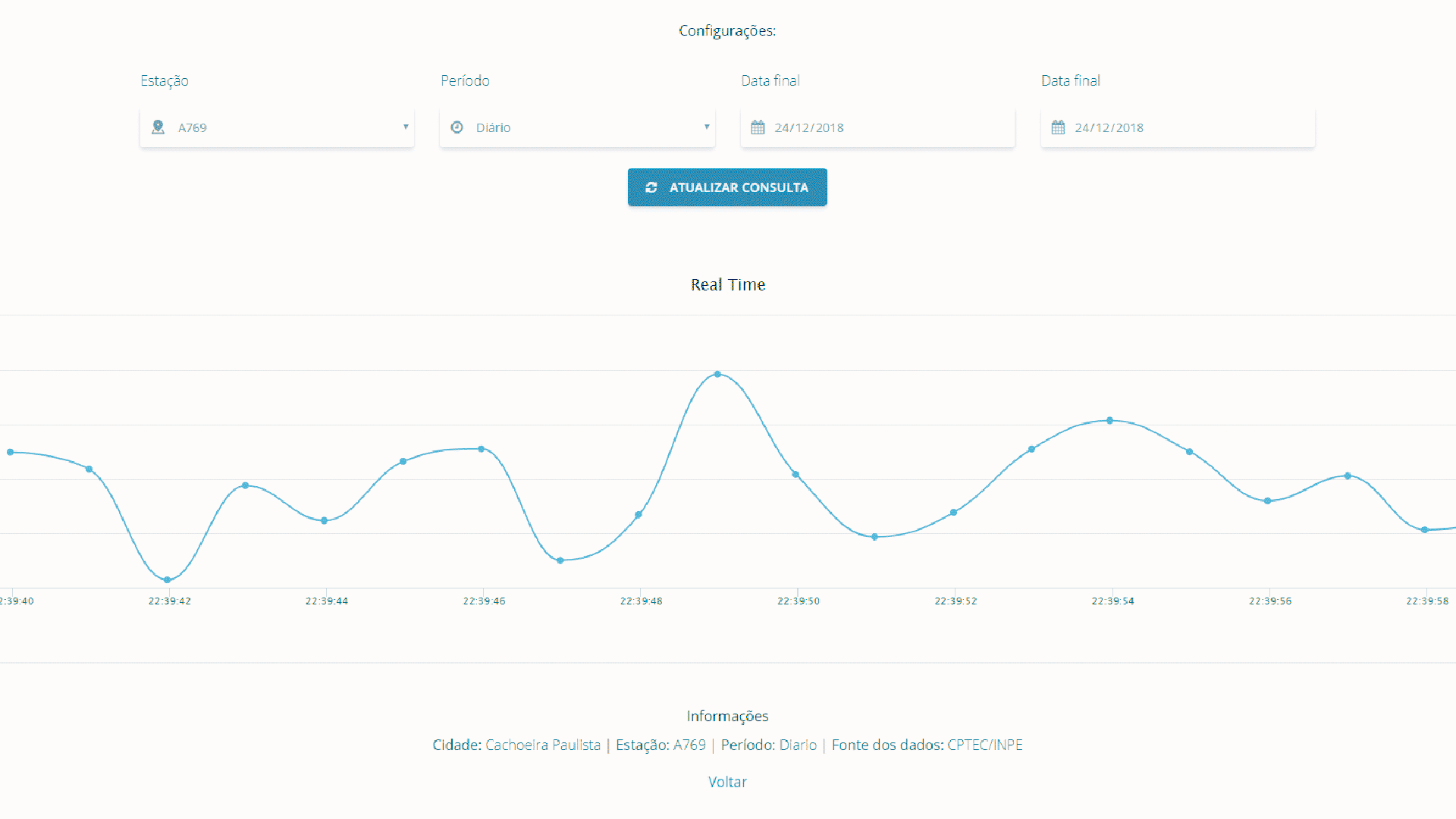Click the ATUALIZAR CONSULTA button

point(727,187)
